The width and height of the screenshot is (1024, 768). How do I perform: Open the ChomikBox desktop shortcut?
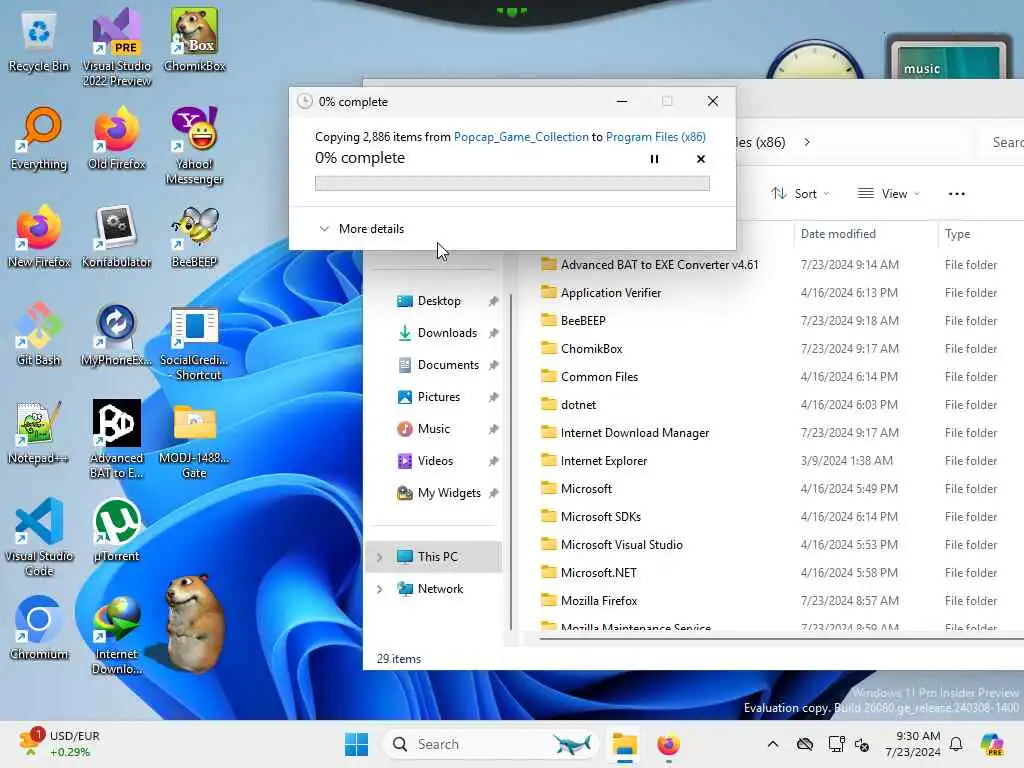tap(195, 40)
